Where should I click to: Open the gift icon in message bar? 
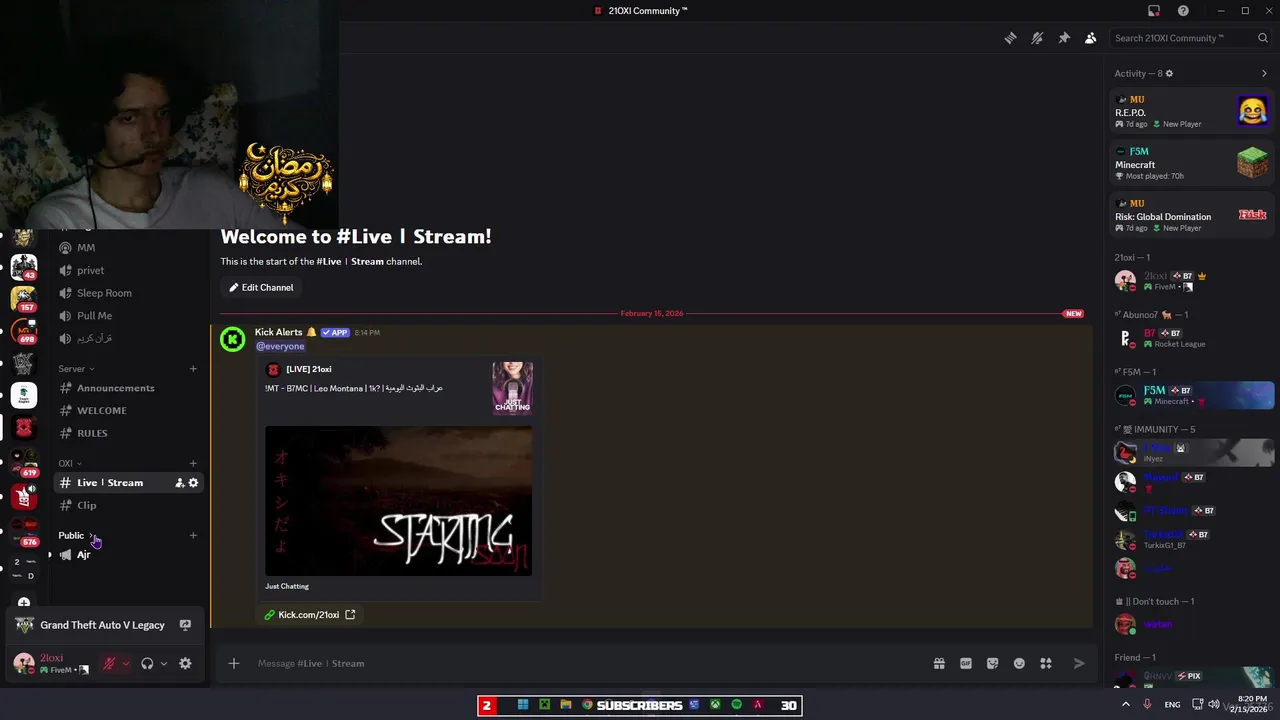click(x=939, y=663)
